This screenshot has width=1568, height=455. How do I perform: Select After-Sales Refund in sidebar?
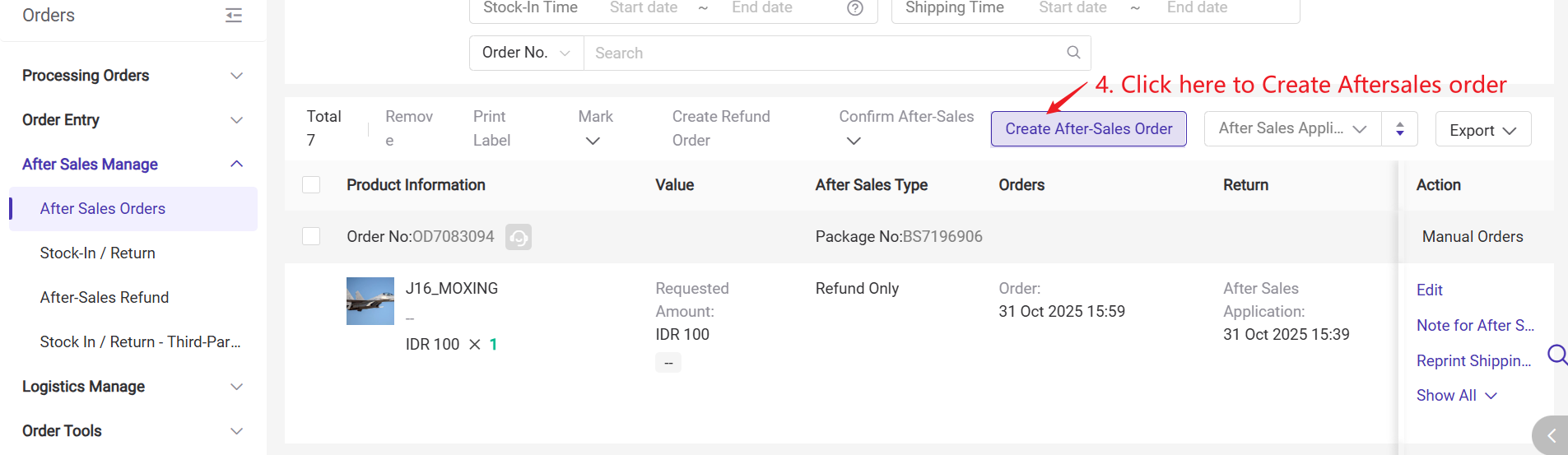coord(105,298)
